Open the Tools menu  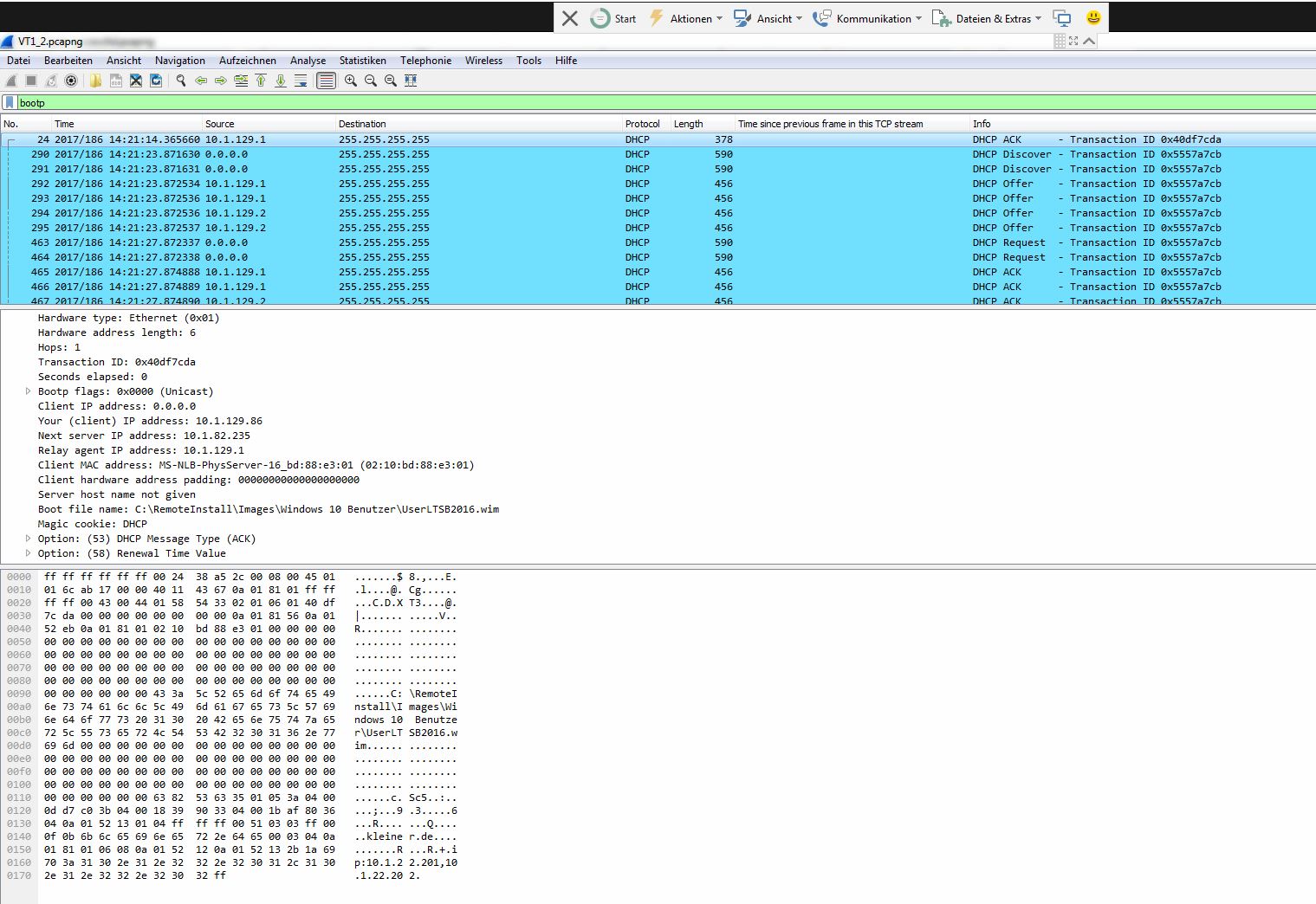[528, 61]
